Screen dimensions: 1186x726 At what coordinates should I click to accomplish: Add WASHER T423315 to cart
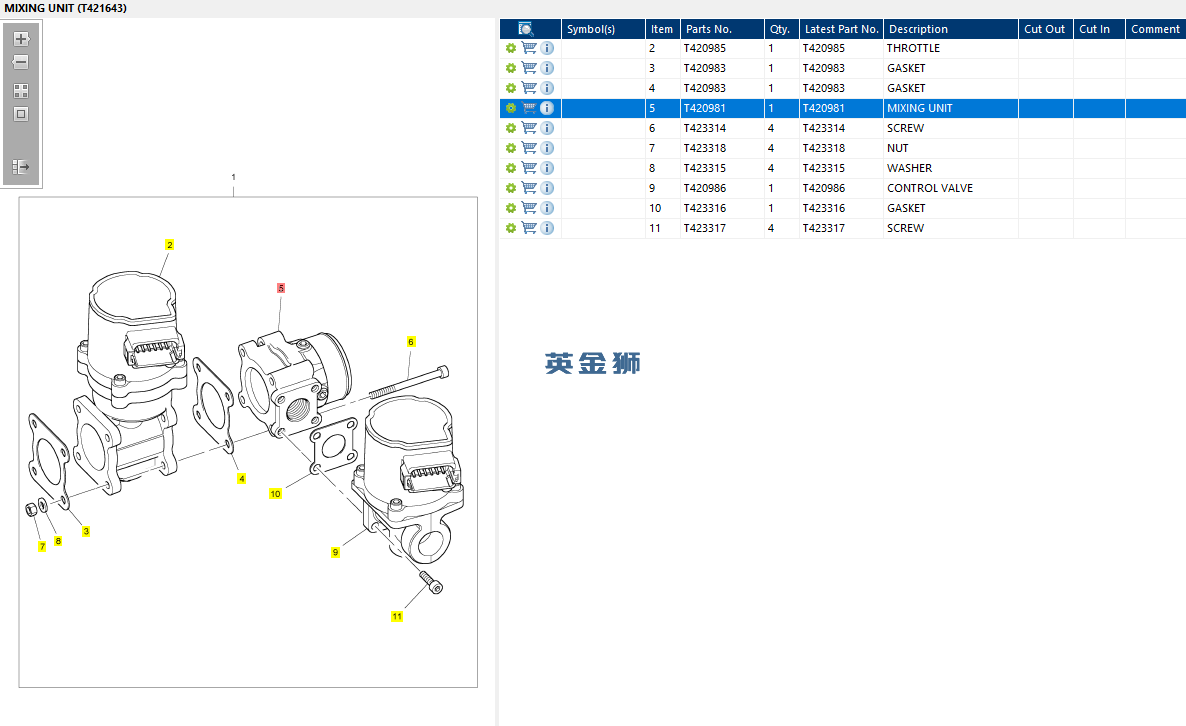coord(529,168)
